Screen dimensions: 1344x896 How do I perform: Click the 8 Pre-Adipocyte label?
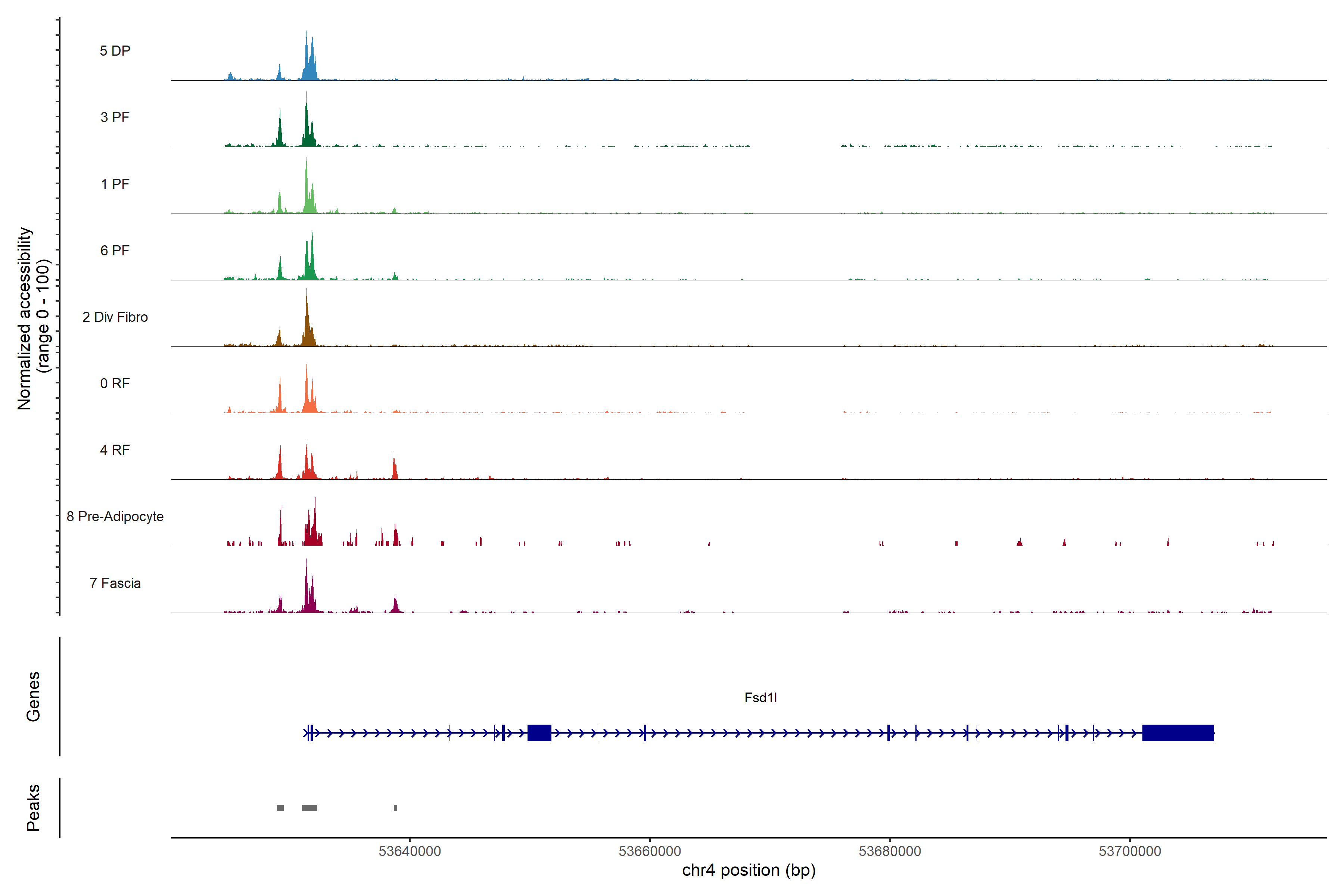115,517
